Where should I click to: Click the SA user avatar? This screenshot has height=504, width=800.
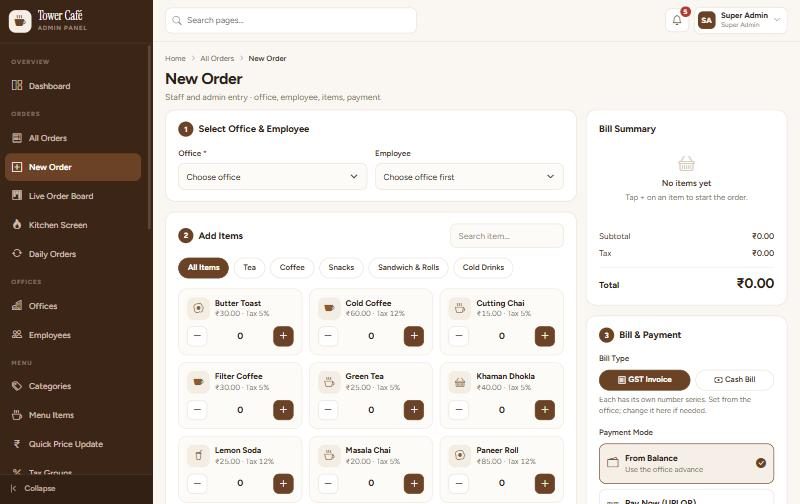click(706, 20)
